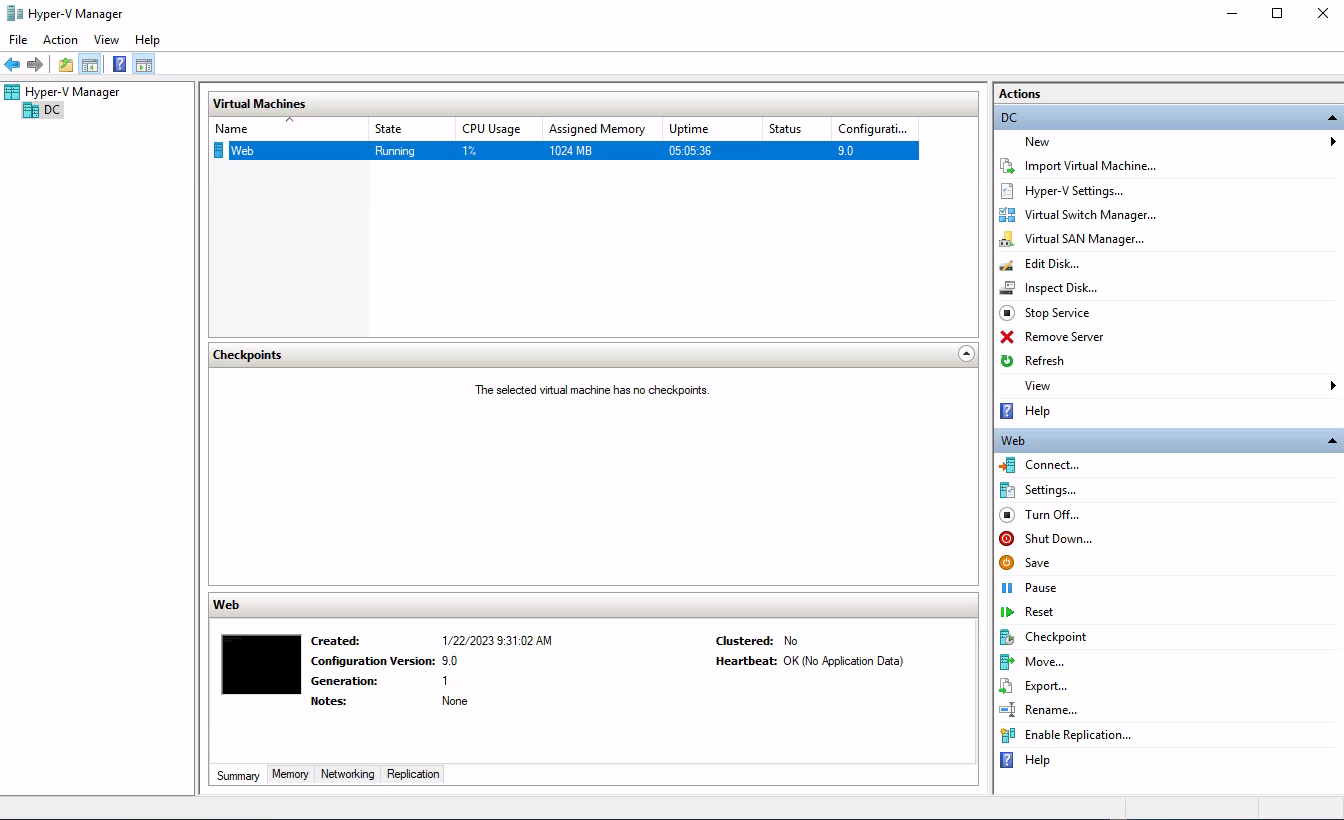
Task: Click the Hyper-V Manager title bar icon
Action: [x=14, y=14]
